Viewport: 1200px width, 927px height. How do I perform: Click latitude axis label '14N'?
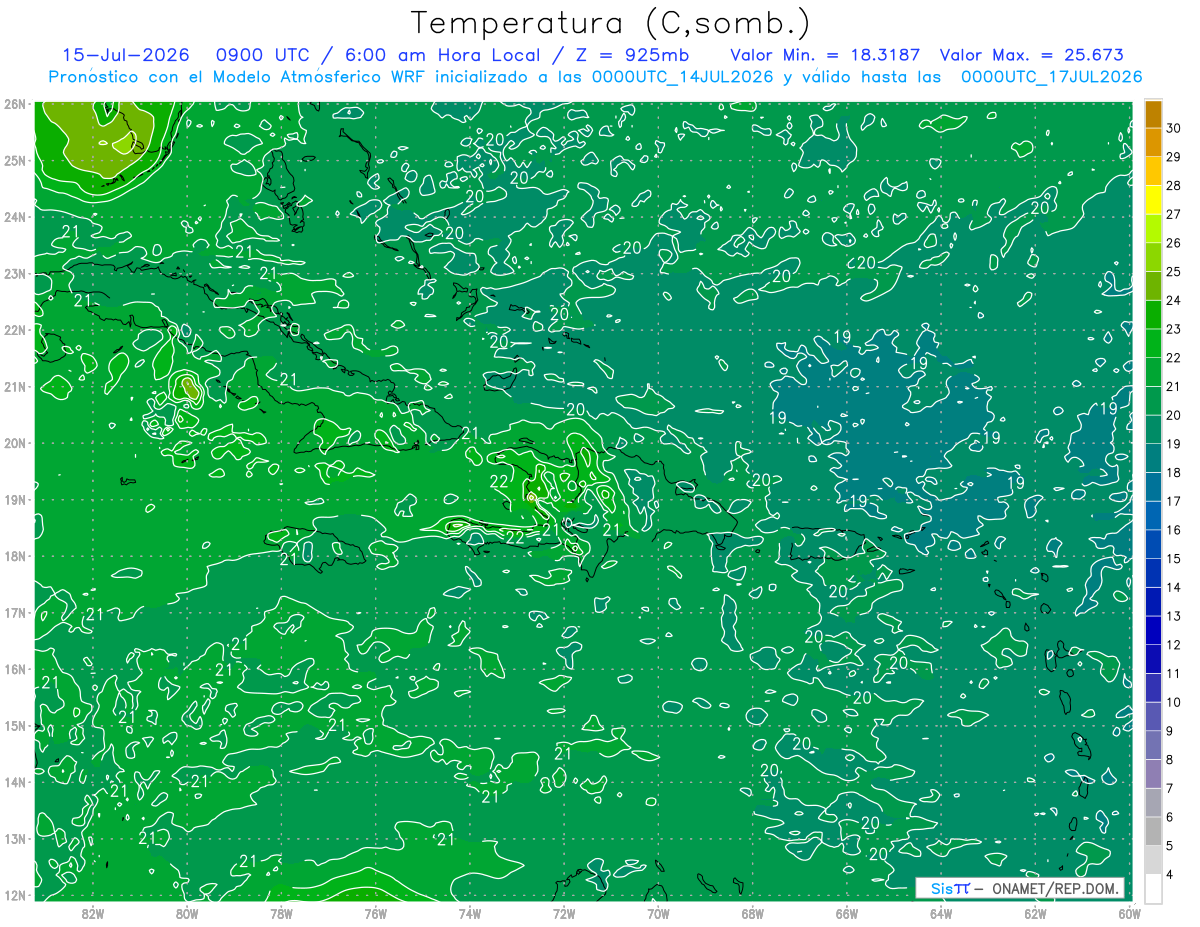click(x=15, y=782)
